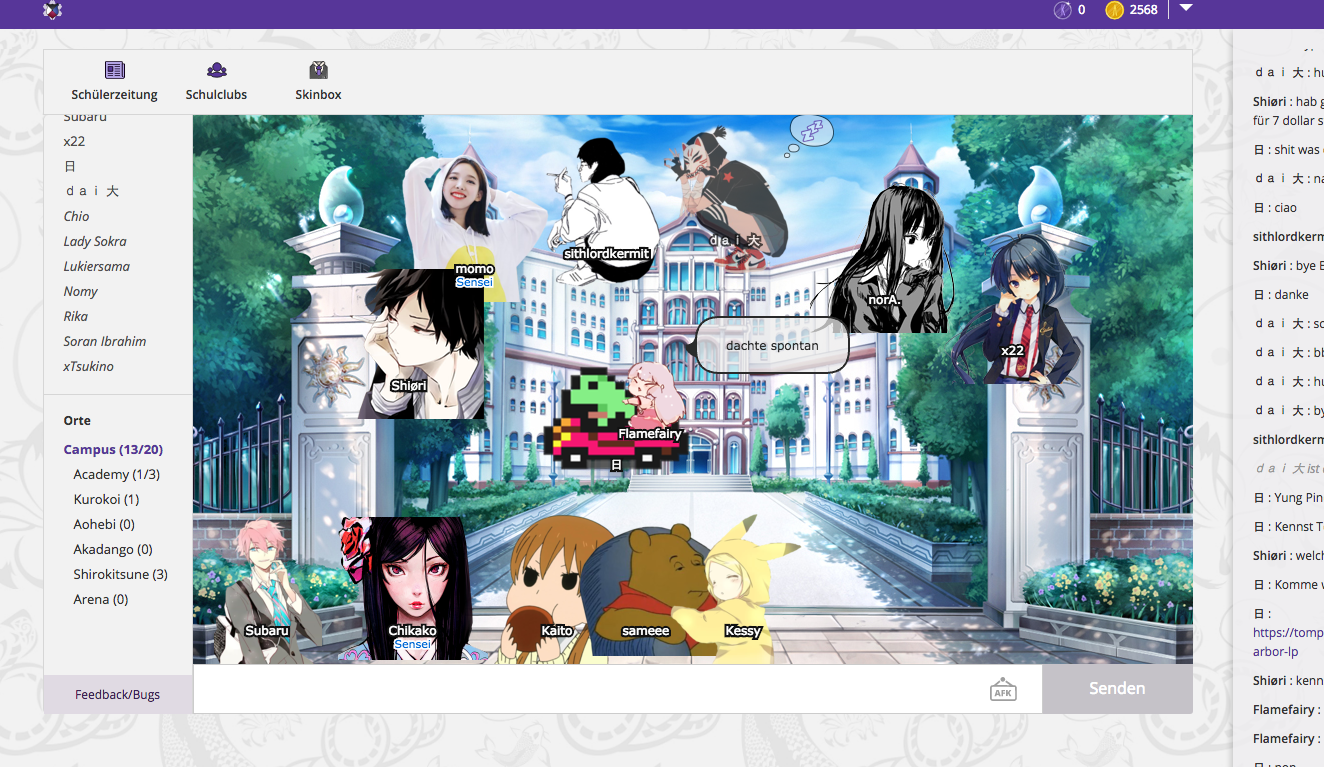Open the top-right account dropdown arrow
This screenshot has height=767, width=1324.
coord(1186,8)
